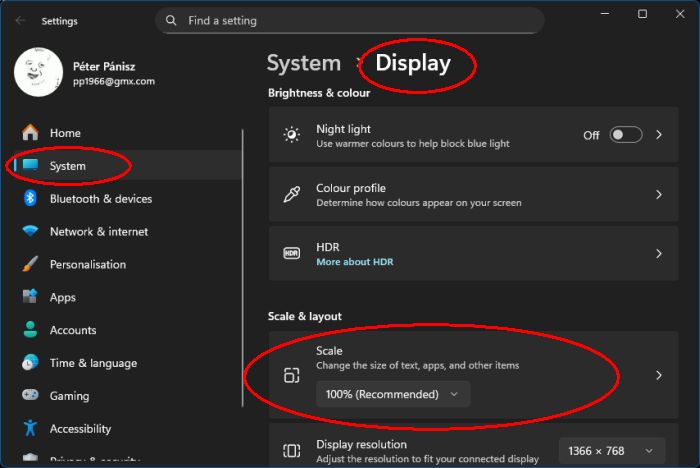
Task: Expand Night light settings chevron
Action: (659, 135)
